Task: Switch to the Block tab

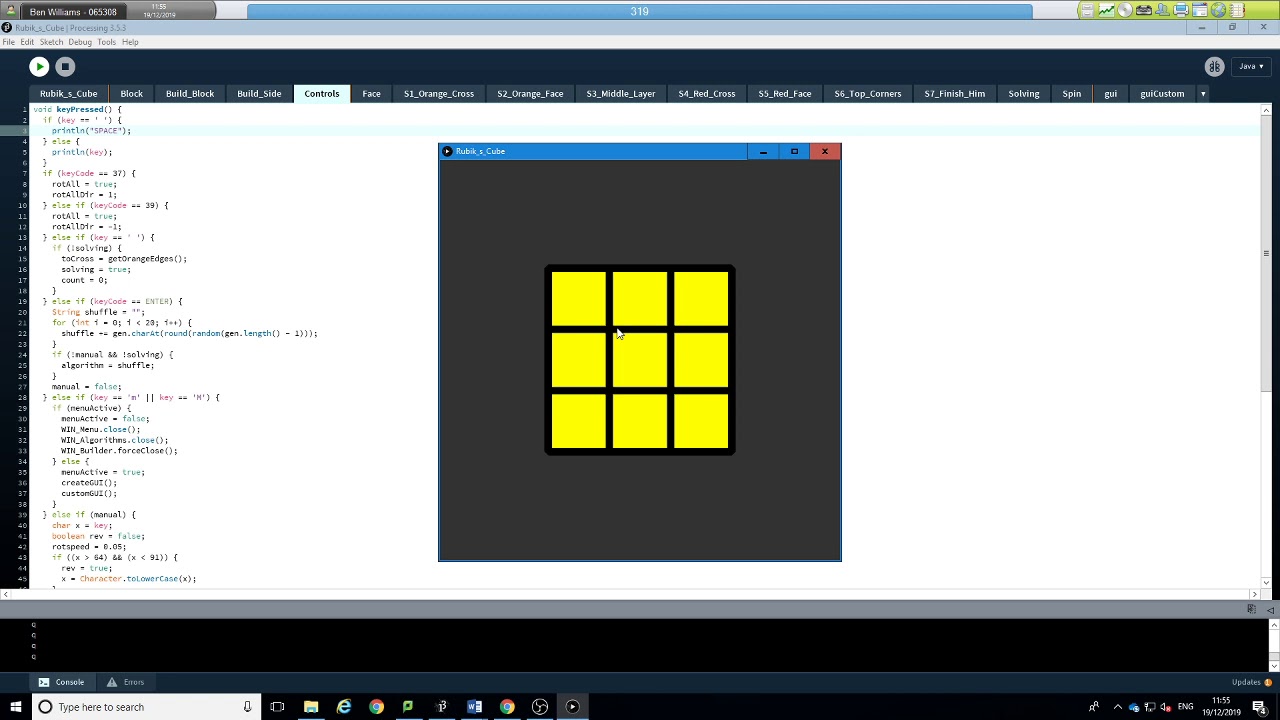Action: [x=131, y=94]
